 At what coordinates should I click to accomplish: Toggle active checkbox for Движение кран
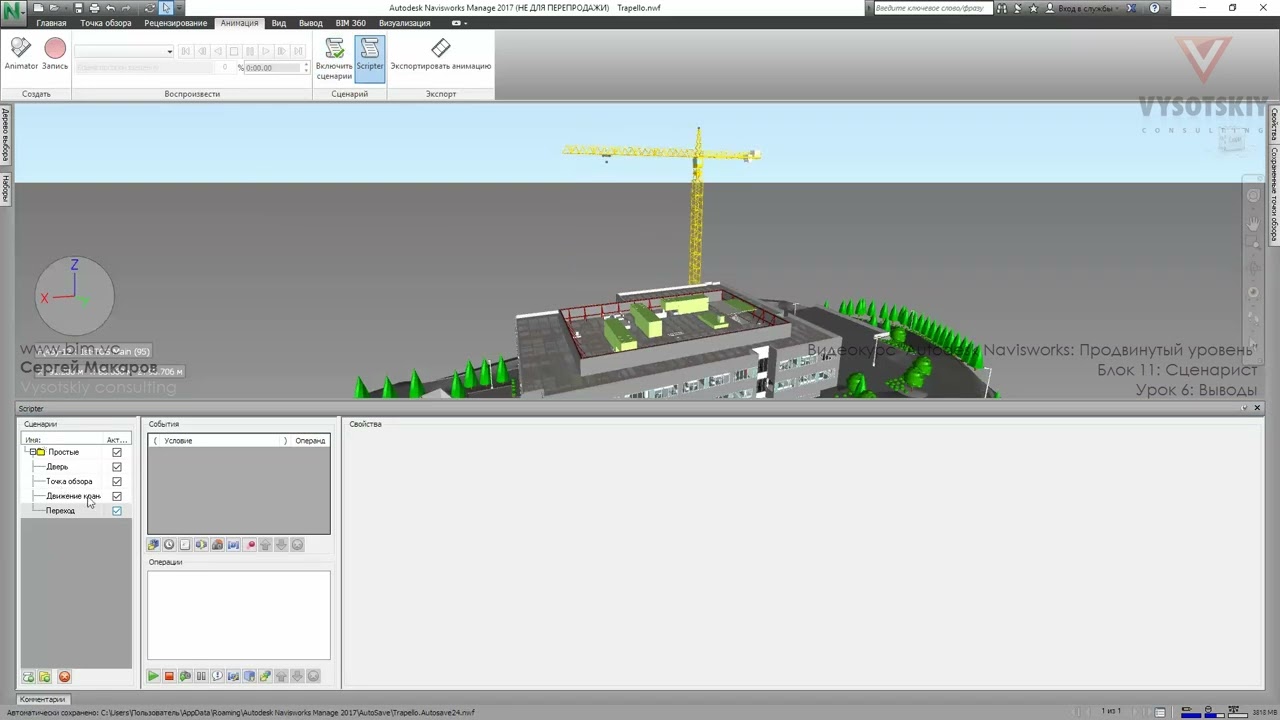117,496
